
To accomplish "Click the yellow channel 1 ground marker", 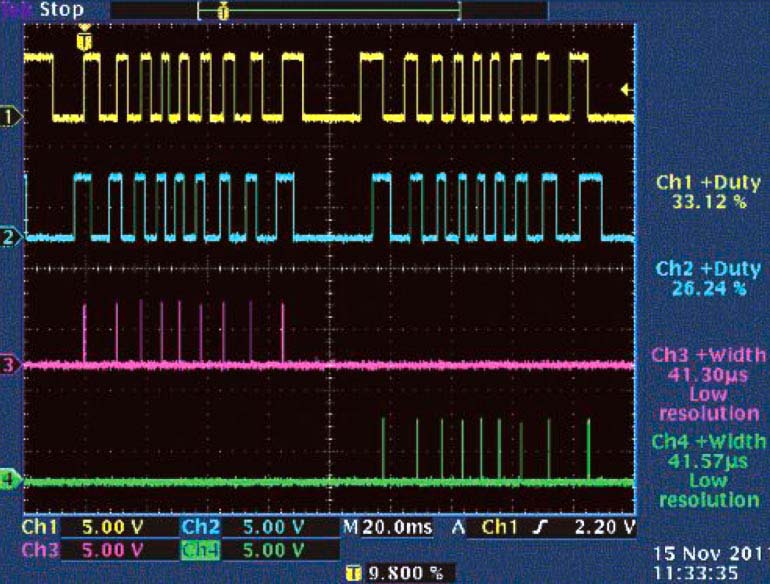I will (x=12, y=118).
